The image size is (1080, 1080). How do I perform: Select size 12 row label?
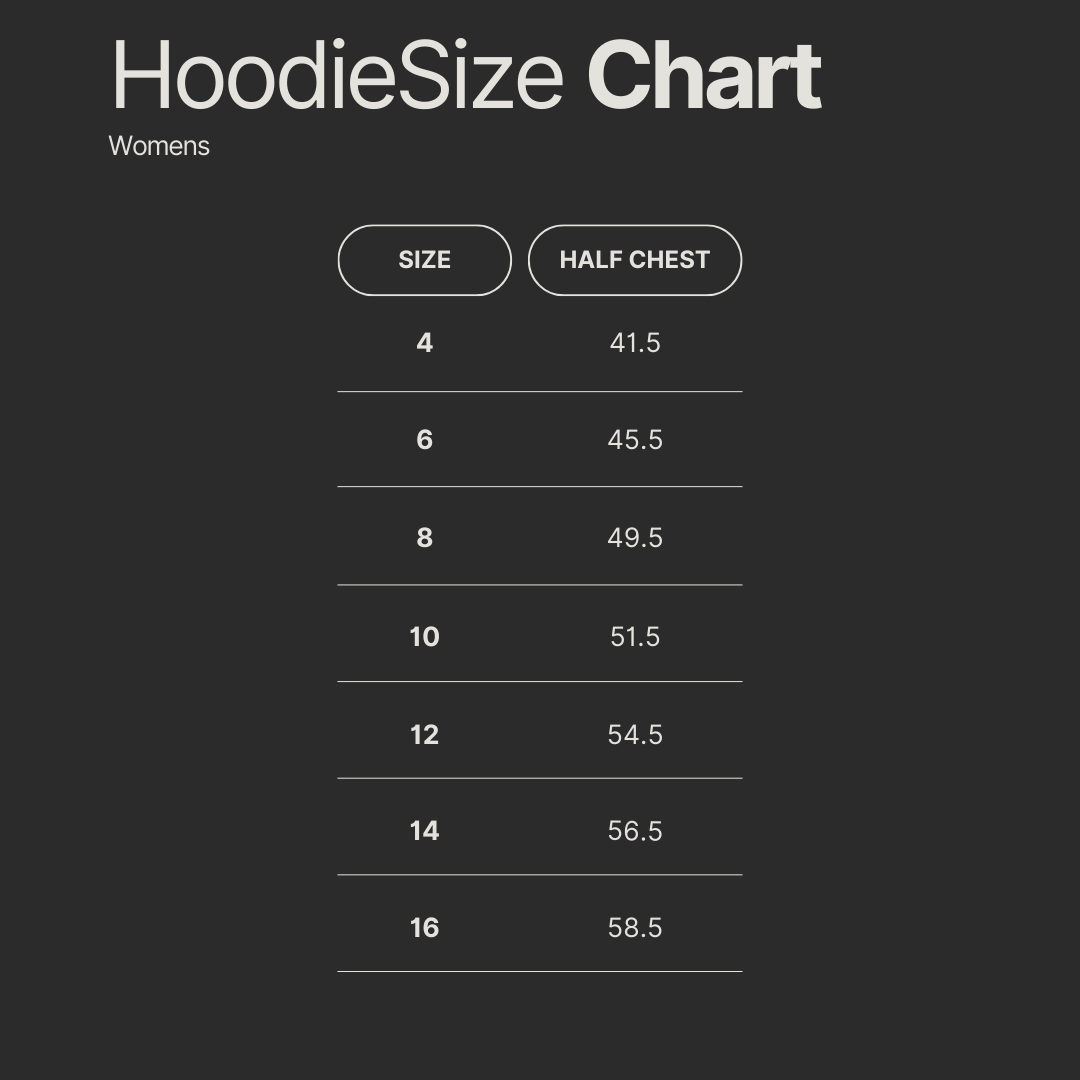[x=424, y=735]
